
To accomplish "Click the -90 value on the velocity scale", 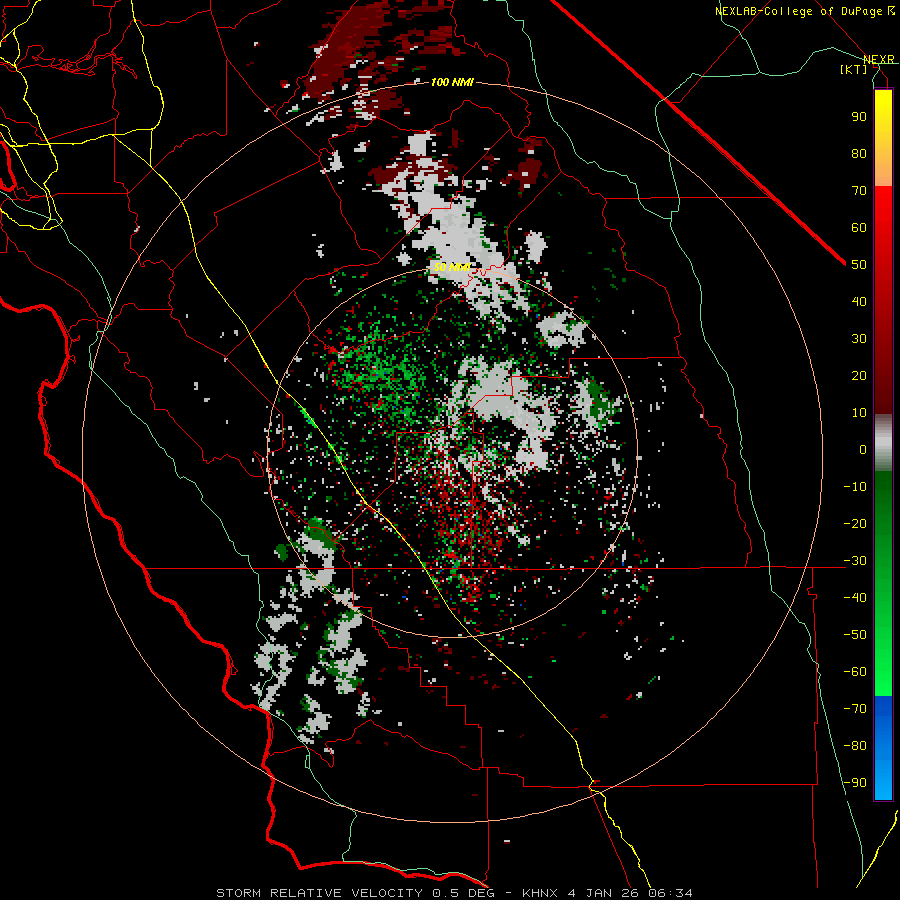I will pyautogui.click(x=855, y=783).
